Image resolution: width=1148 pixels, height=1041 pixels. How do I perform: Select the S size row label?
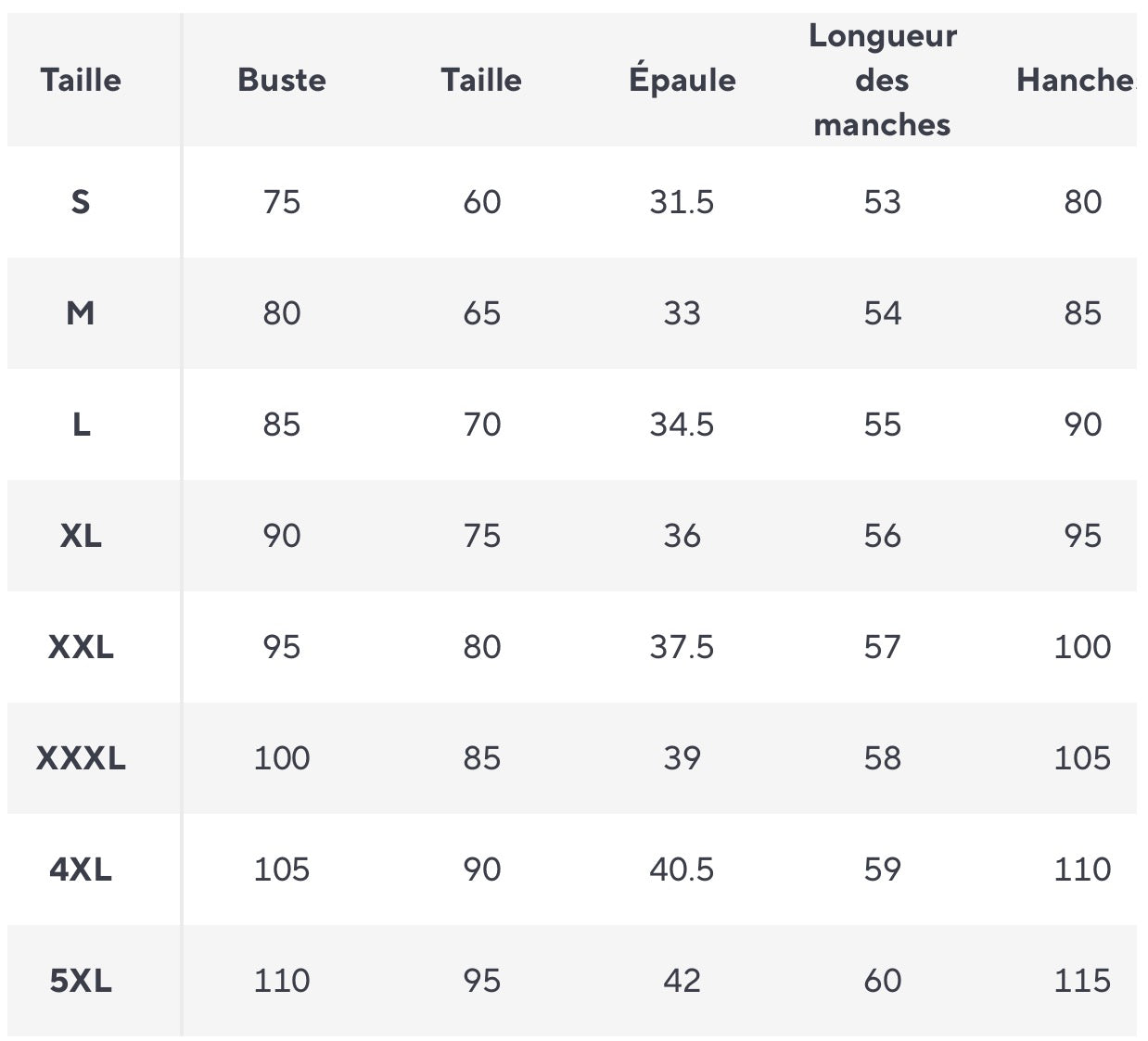81,201
